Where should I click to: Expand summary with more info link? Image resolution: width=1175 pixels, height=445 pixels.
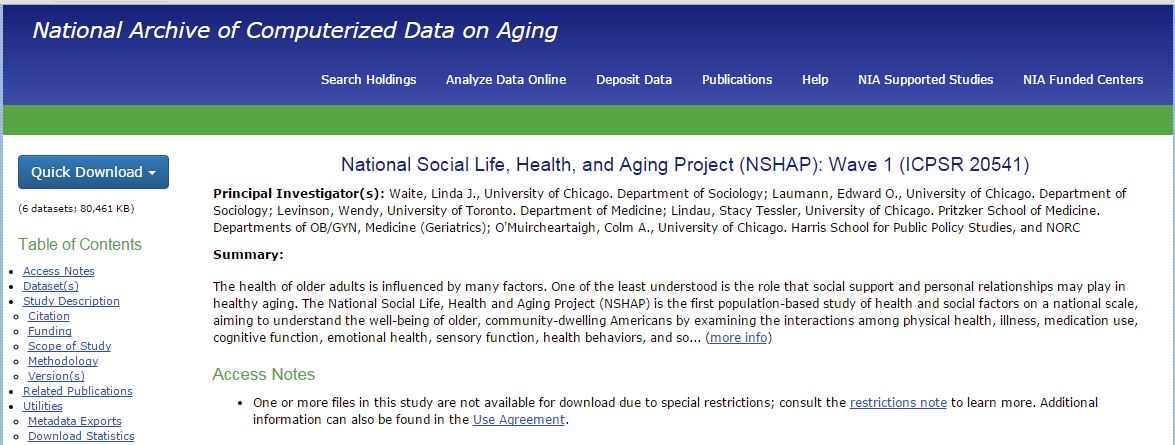[x=738, y=338]
